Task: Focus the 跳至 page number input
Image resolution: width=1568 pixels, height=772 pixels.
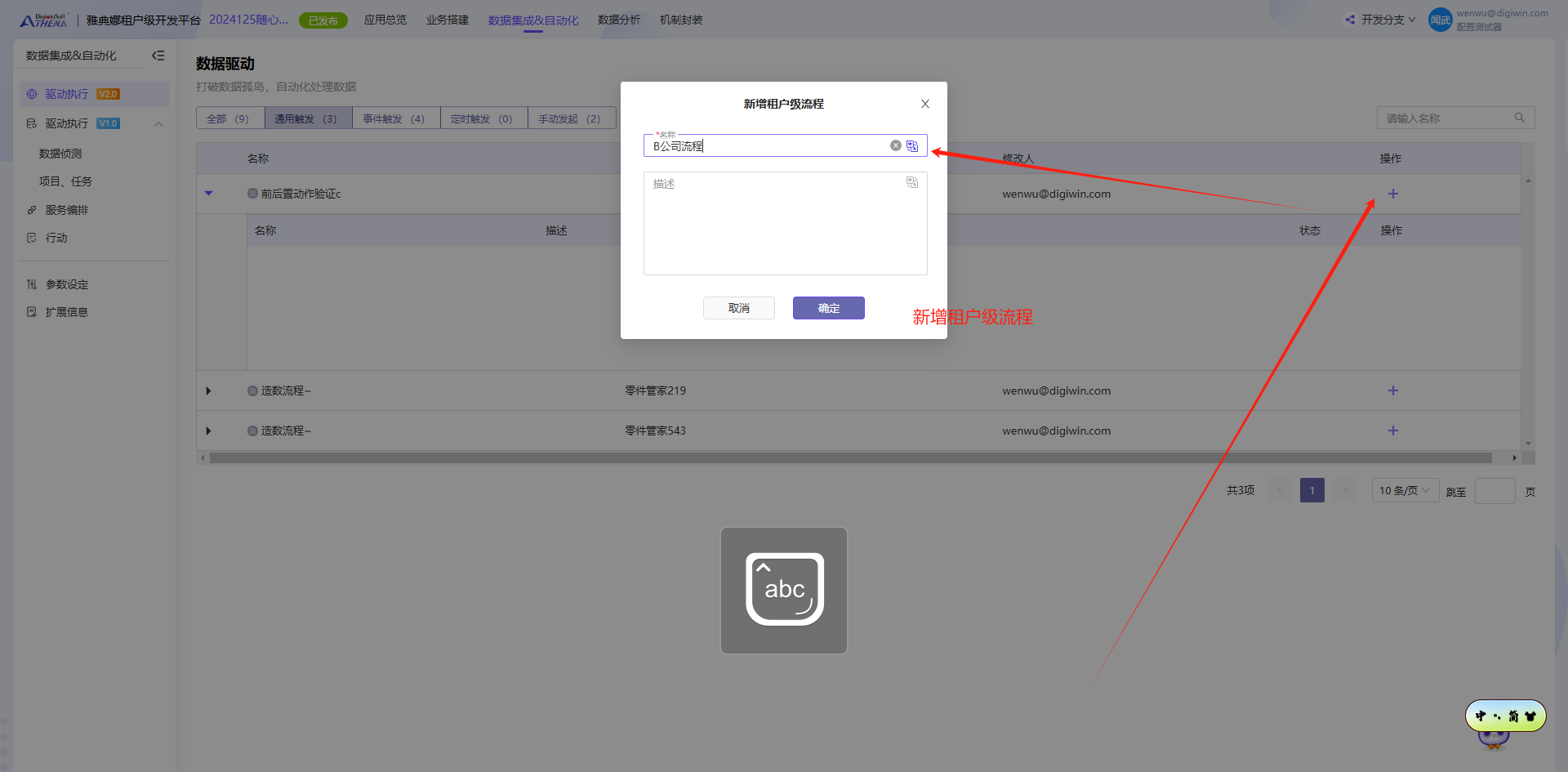Action: 1495,491
